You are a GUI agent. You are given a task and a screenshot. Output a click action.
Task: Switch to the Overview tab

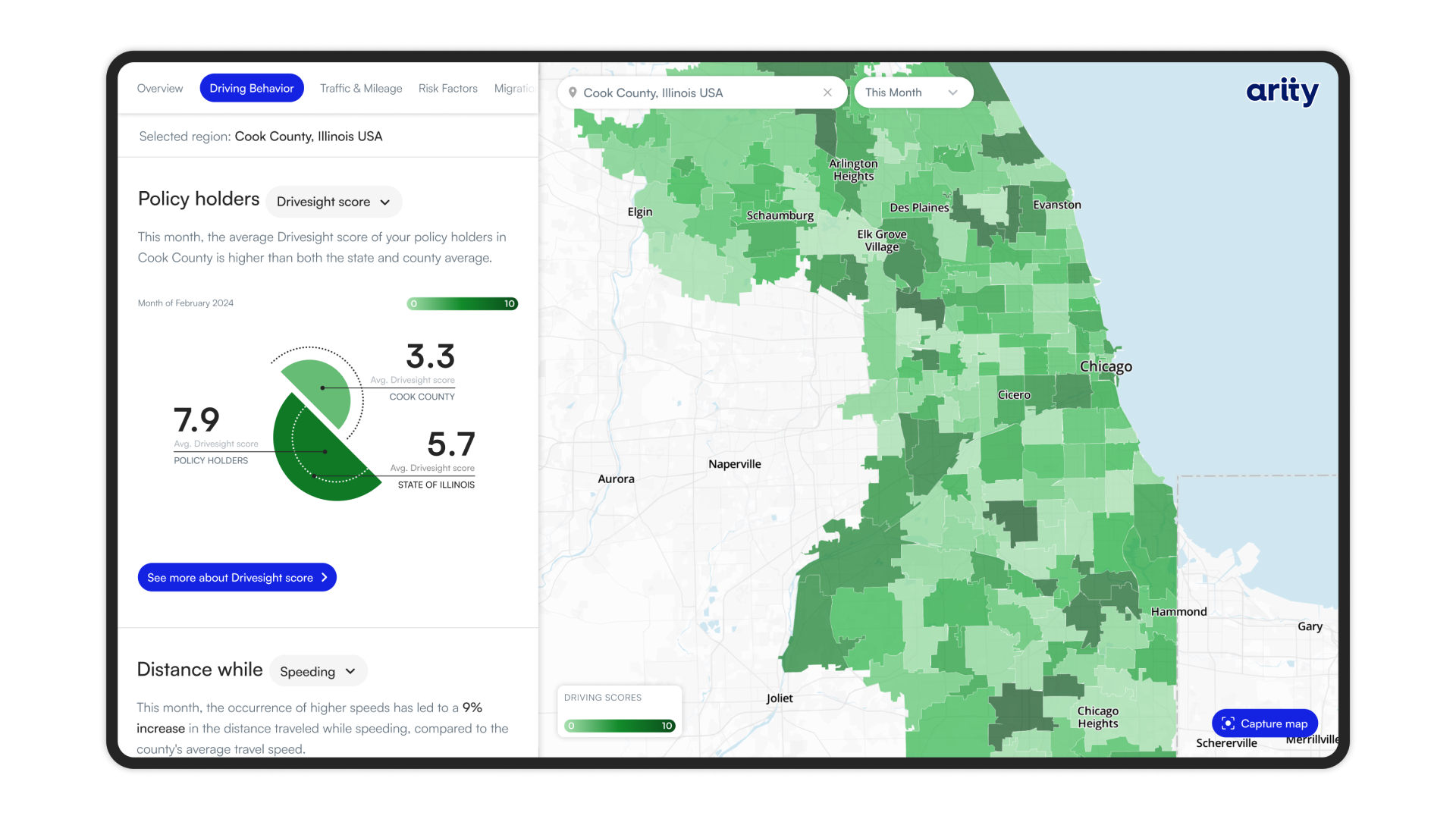click(159, 88)
